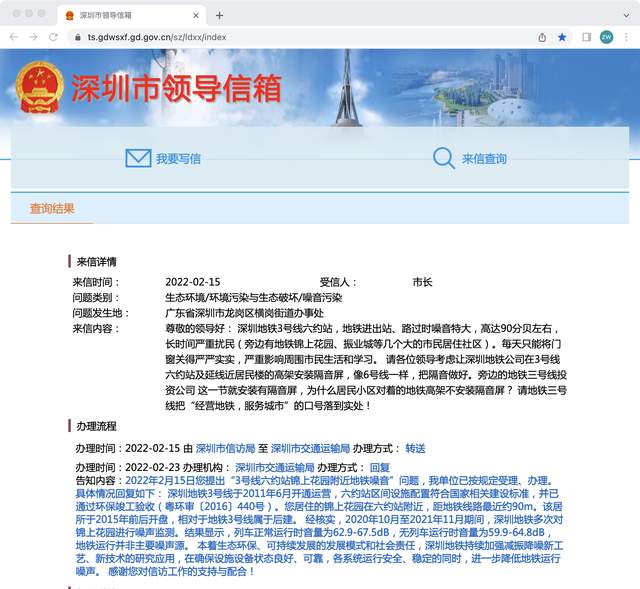Click the 回复 handling method link
The height and width of the screenshot is (589, 640).
(380, 467)
